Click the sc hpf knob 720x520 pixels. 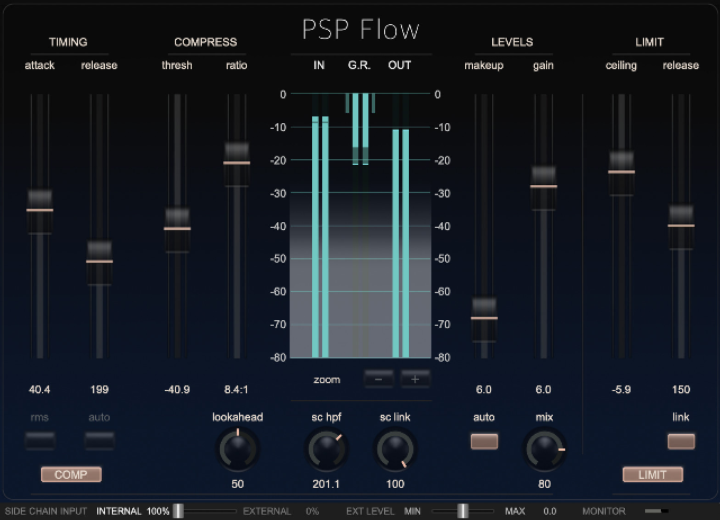(x=326, y=450)
